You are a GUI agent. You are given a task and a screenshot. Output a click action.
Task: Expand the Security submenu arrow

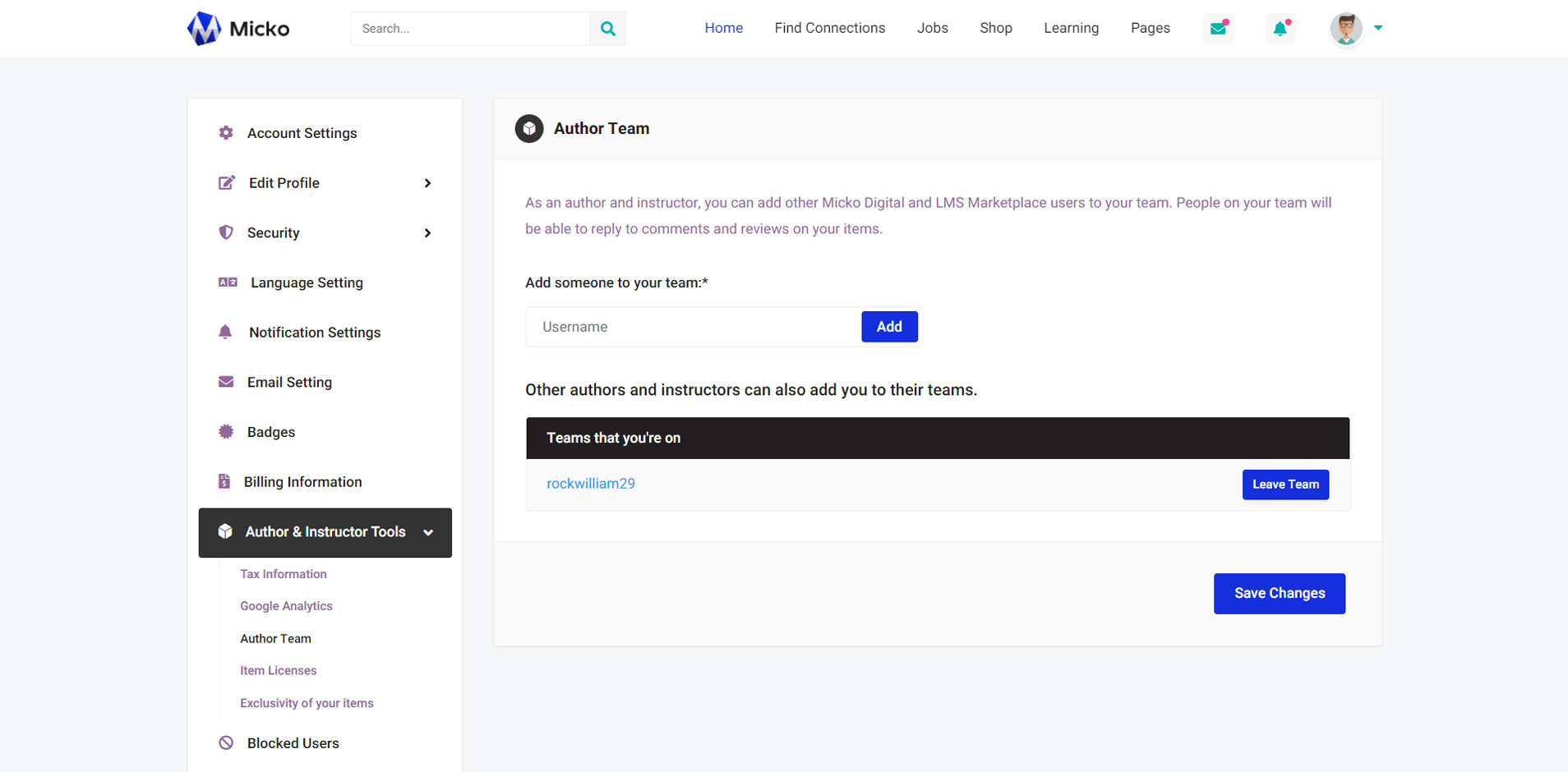click(427, 233)
